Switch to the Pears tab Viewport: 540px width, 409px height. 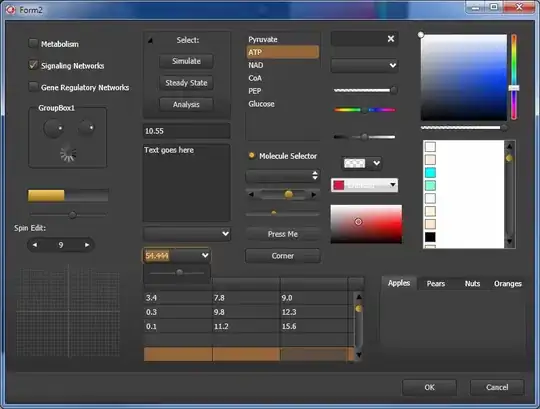point(436,284)
